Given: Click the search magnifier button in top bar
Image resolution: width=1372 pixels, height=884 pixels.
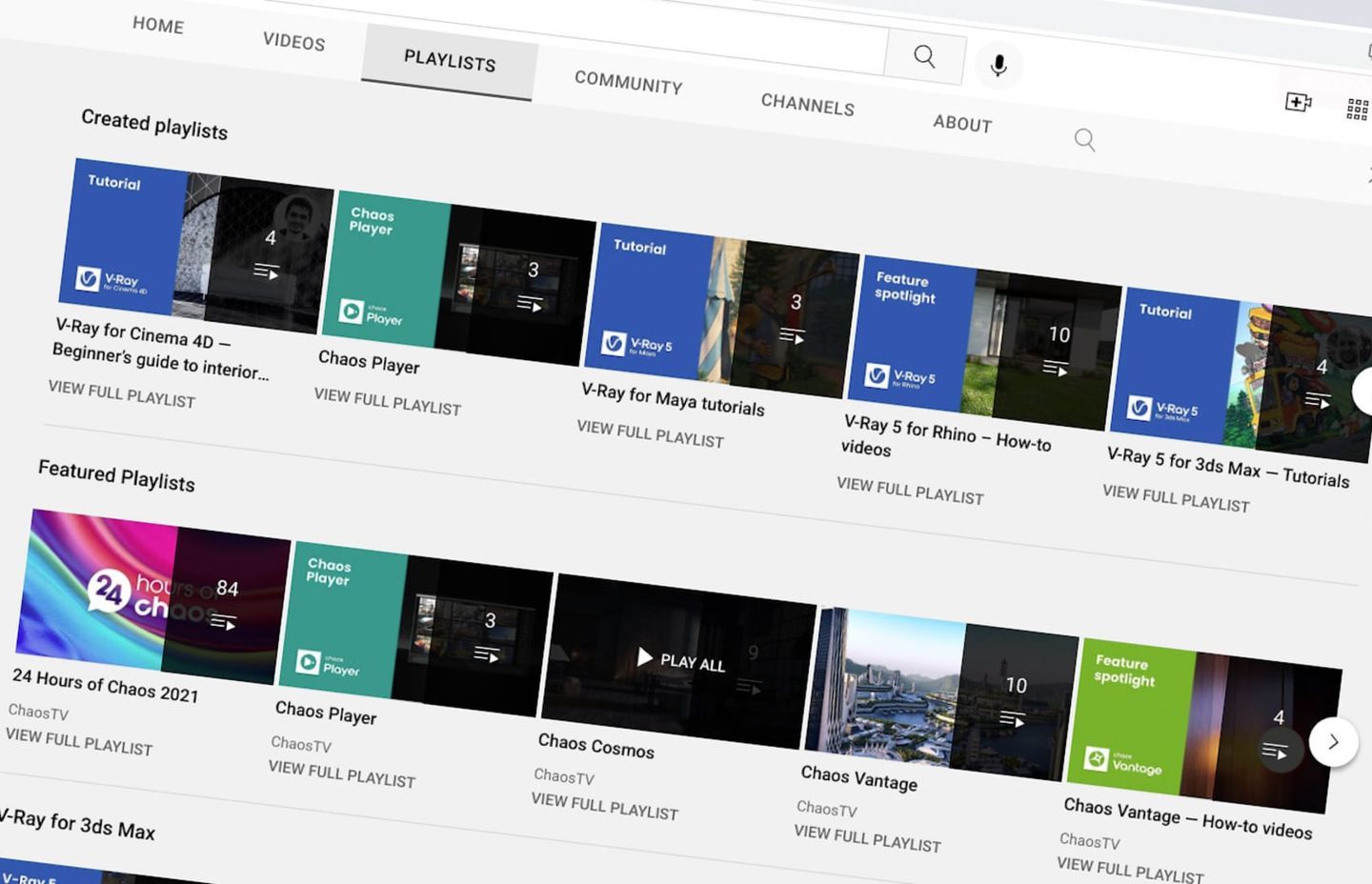Looking at the screenshot, I should pyautogui.click(x=924, y=56).
